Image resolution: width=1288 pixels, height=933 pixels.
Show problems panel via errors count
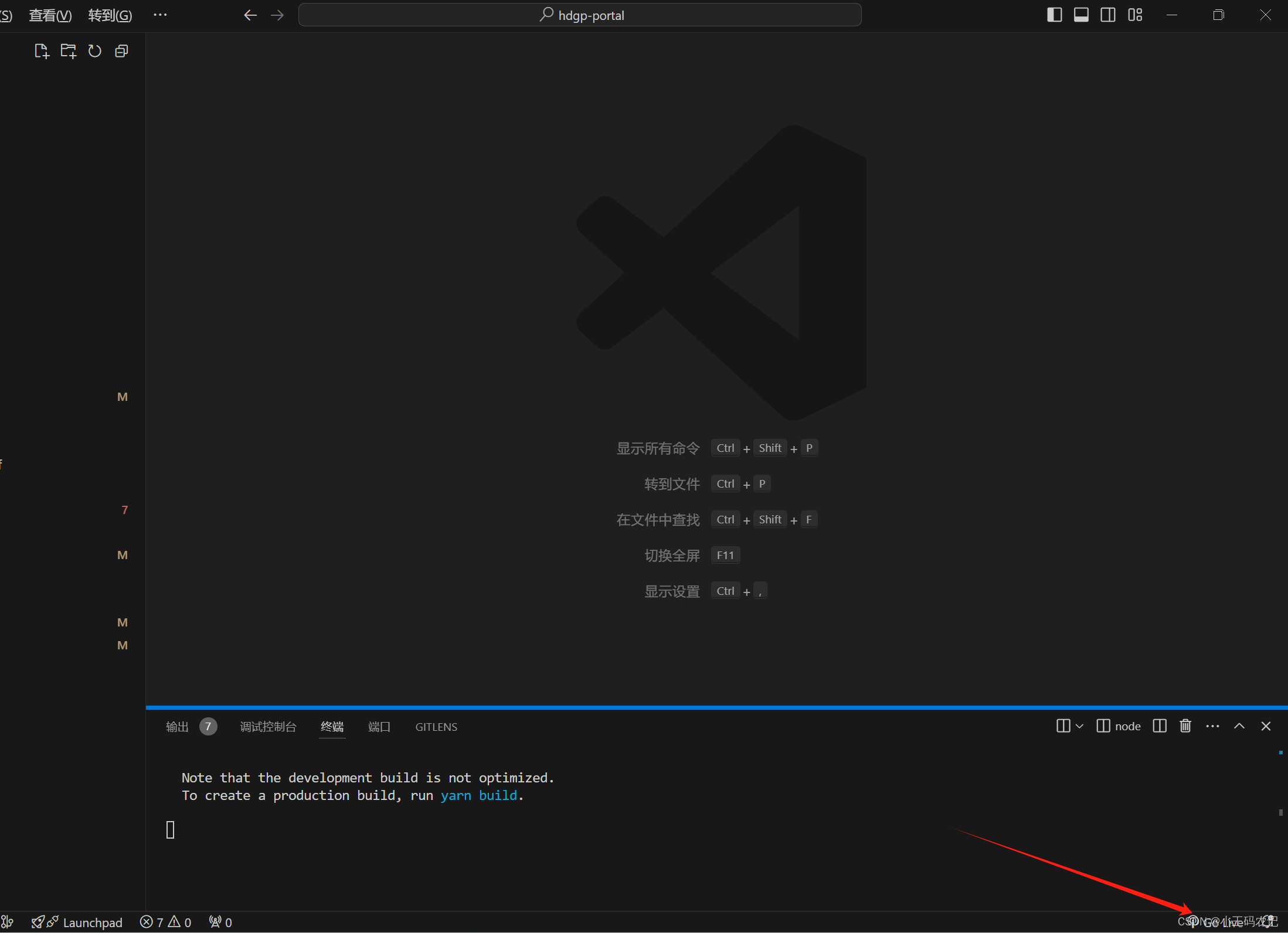click(x=152, y=922)
